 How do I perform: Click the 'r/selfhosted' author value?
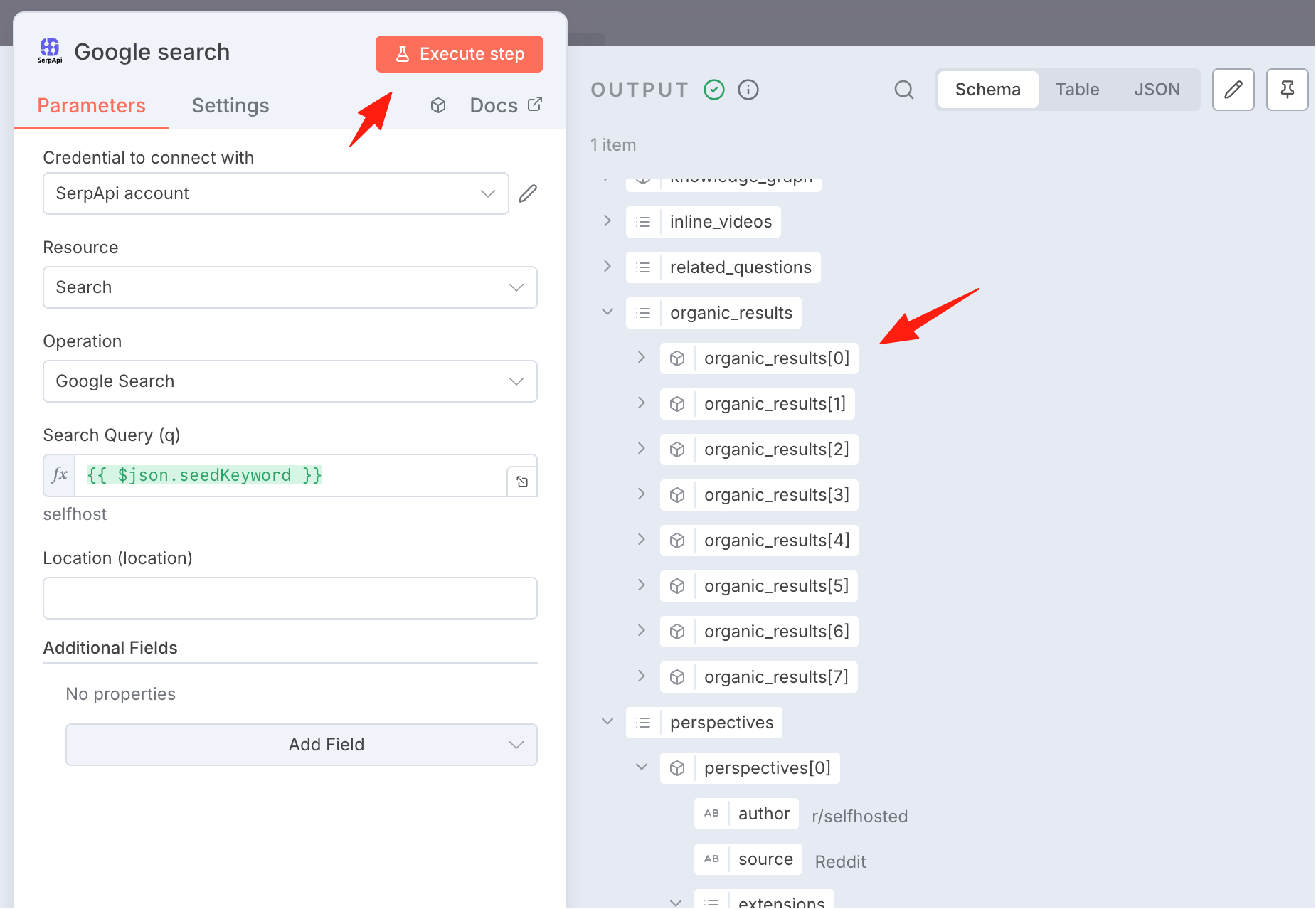point(860,817)
